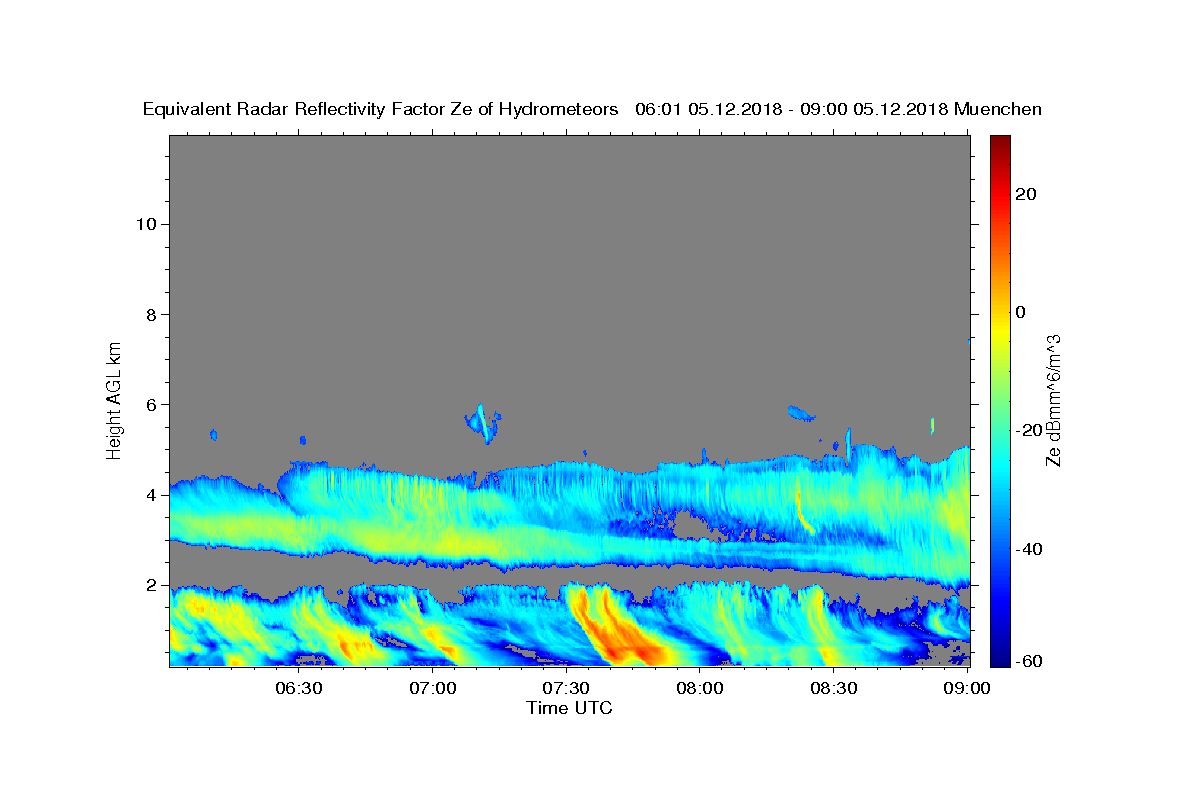
Task: Click the height axis label 6
Action: [152, 405]
